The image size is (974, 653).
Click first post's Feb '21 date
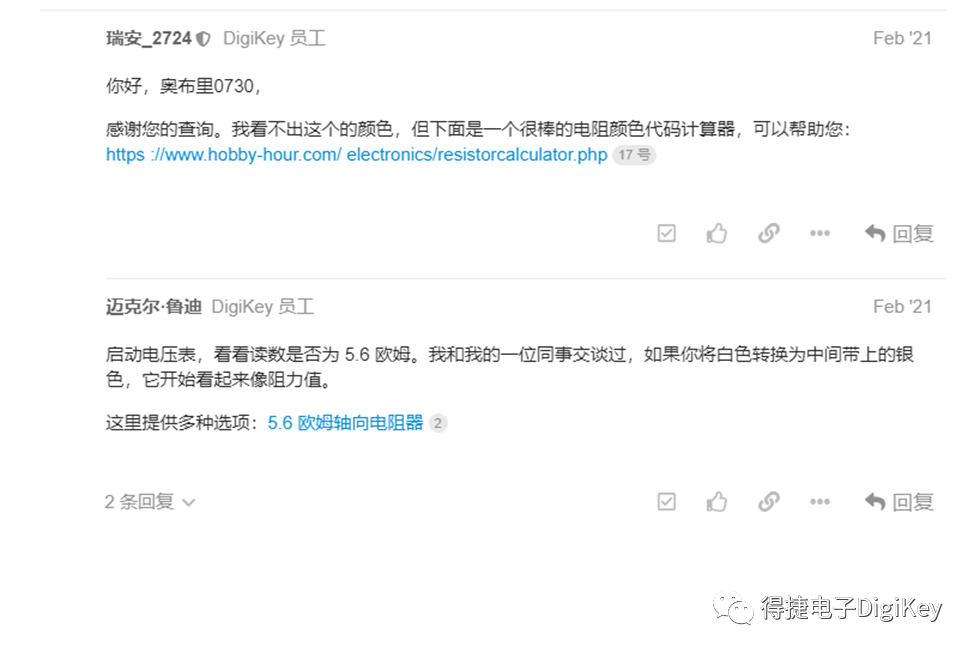[903, 39]
